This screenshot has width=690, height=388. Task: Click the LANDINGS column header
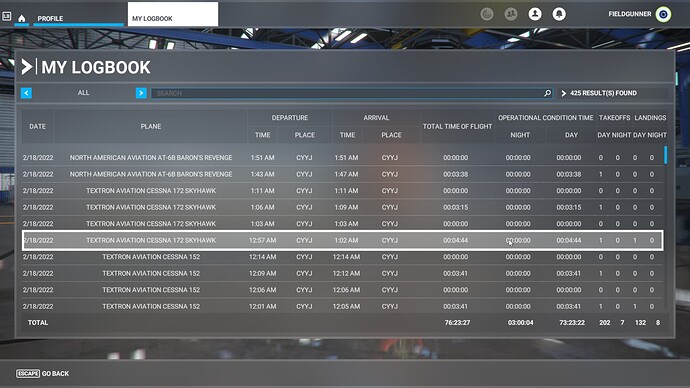650,118
